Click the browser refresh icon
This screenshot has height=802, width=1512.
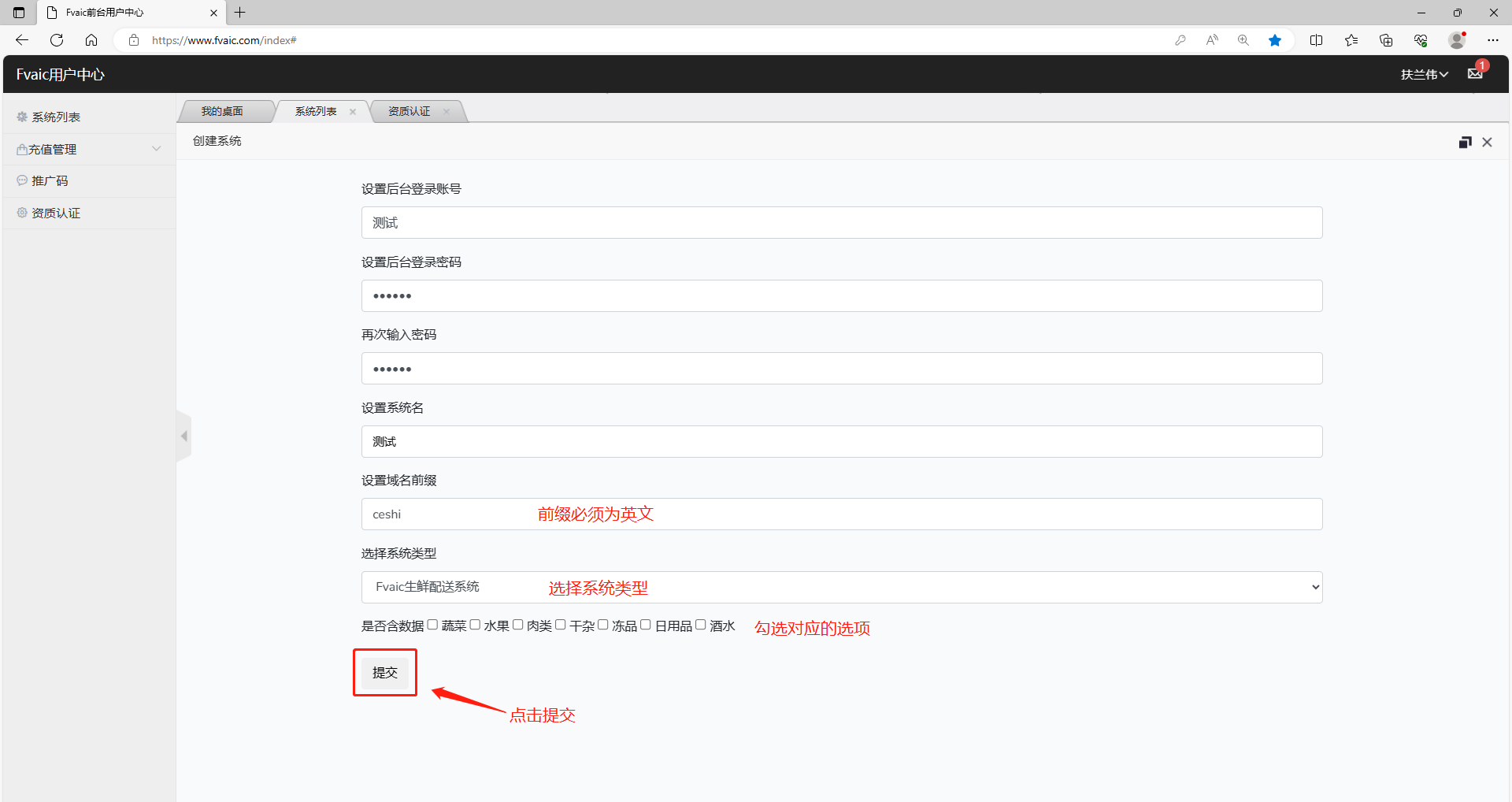[x=57, y=40]
